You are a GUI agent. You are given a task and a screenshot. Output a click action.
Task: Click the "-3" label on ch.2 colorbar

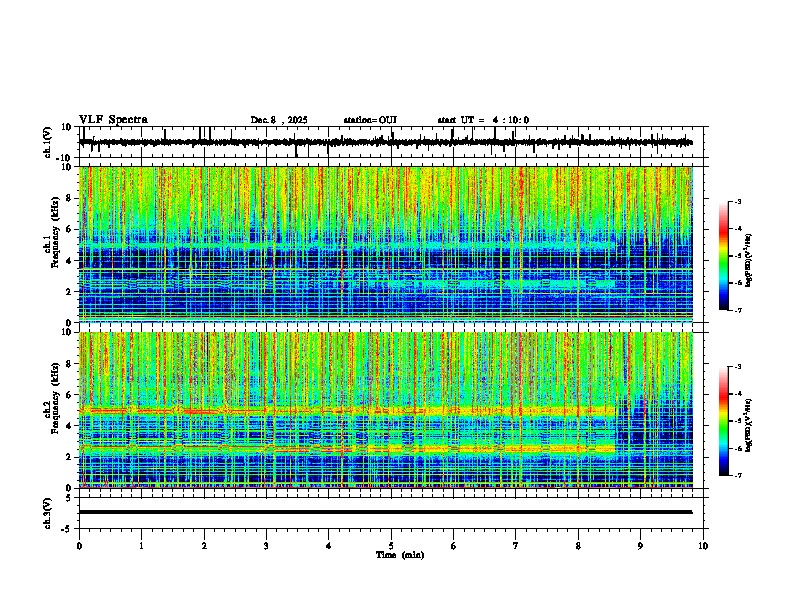(737, 367)
